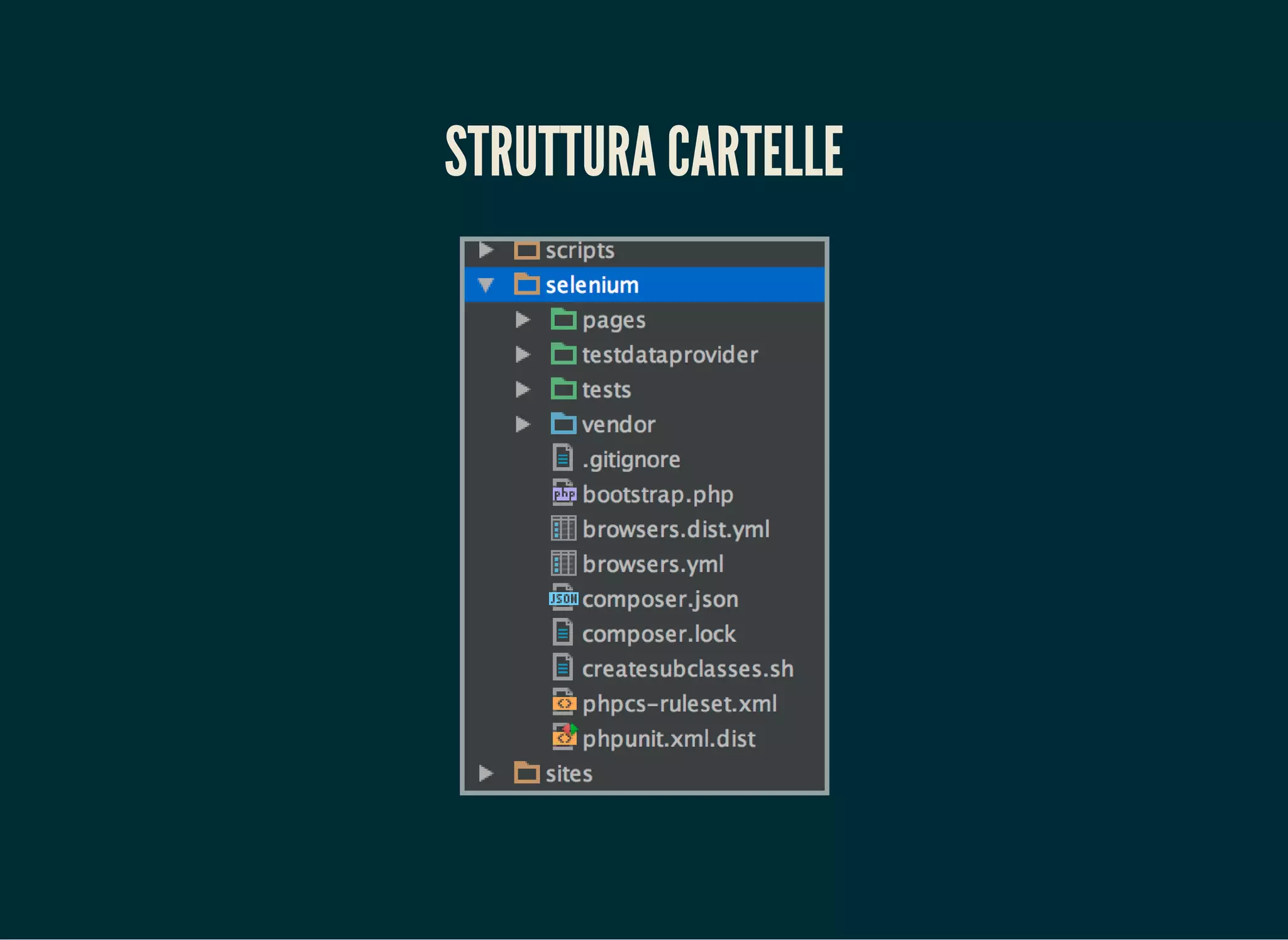Open the composer.lock file name
1288x940 pixels.
659,634
